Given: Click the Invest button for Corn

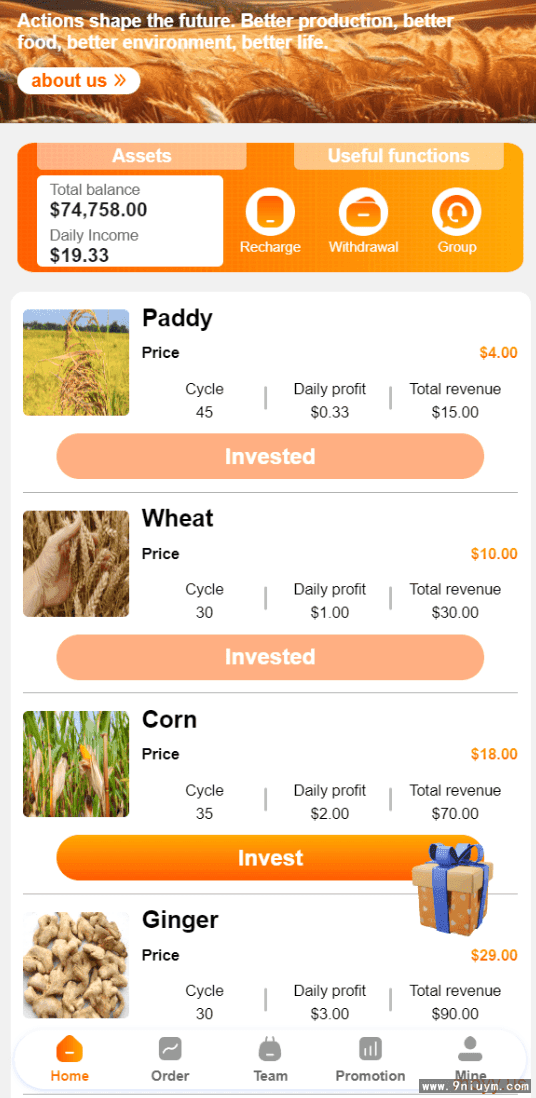Looking at the screenshot, I should pyautogui.click(x=270, y=858).
